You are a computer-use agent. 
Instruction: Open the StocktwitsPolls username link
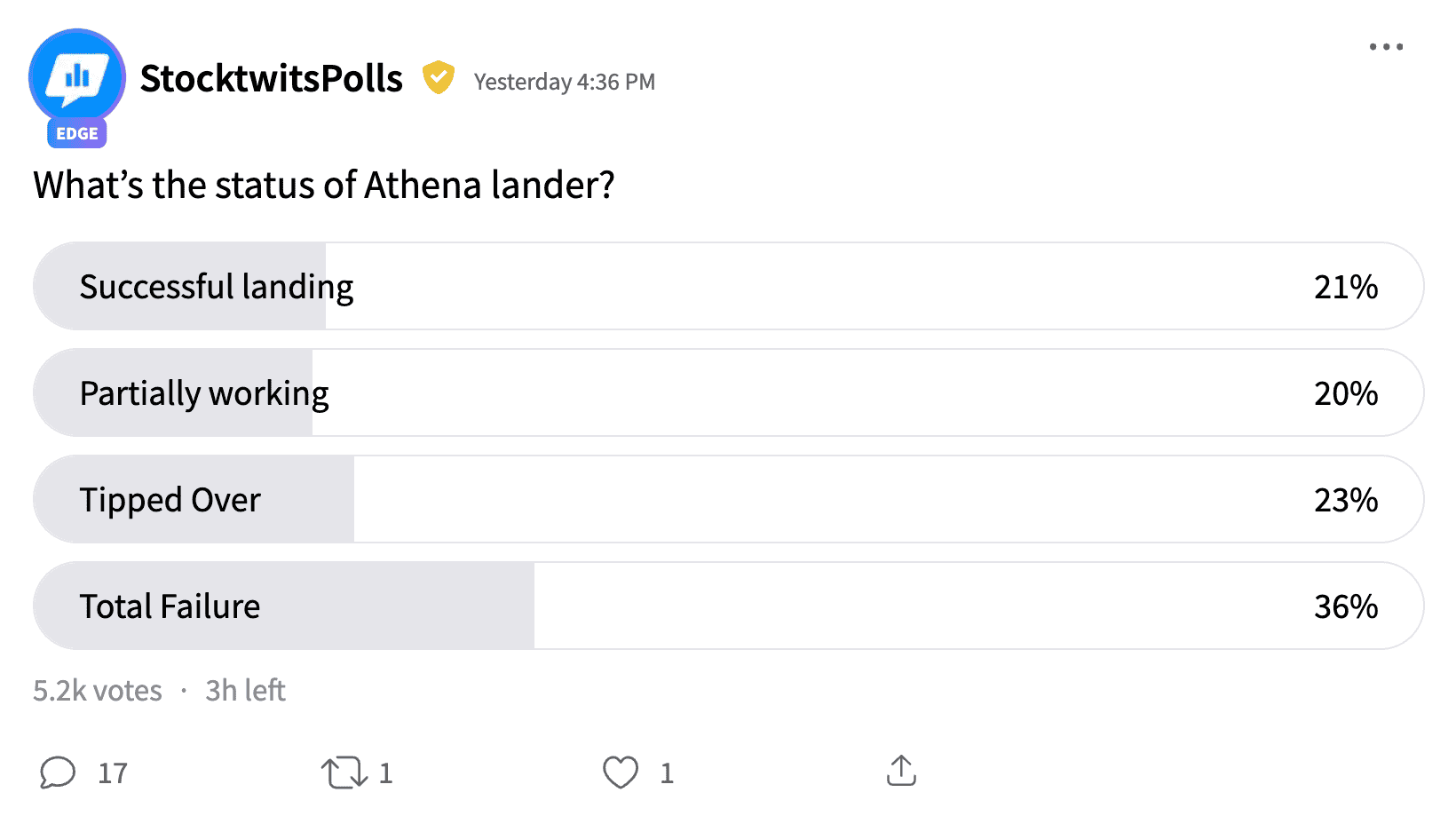point(272,78)
